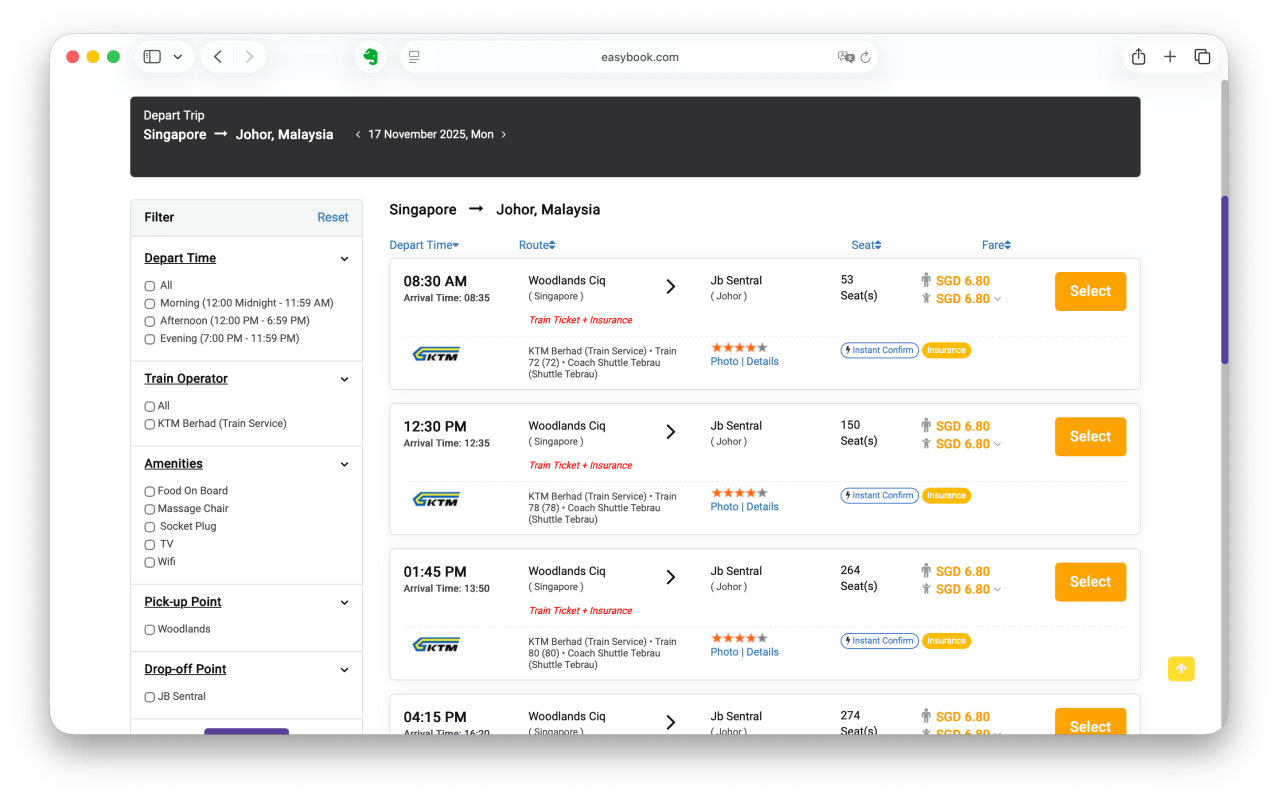Collapse the Amenities filter section

tap(344, 465)
